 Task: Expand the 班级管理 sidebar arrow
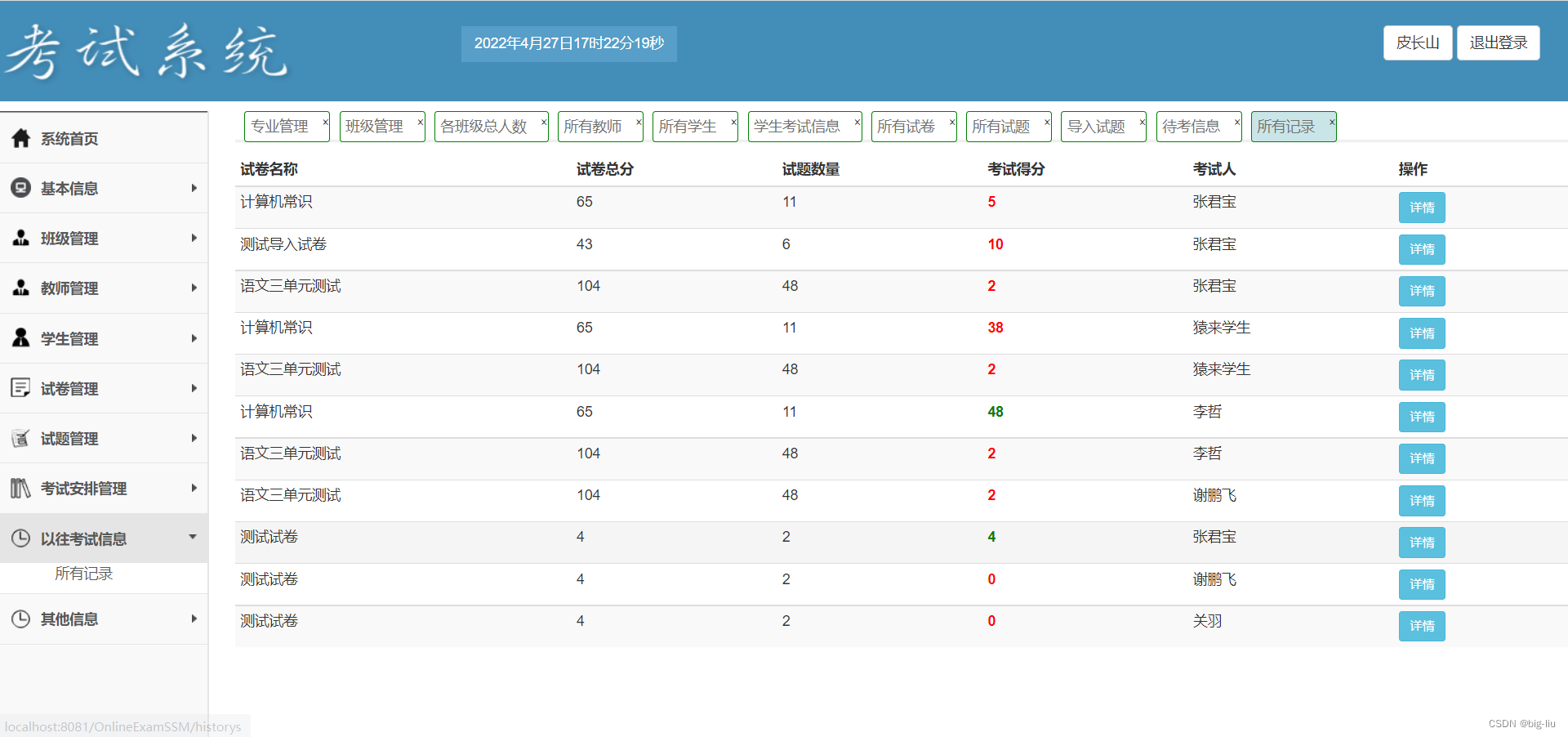(194, 238)
